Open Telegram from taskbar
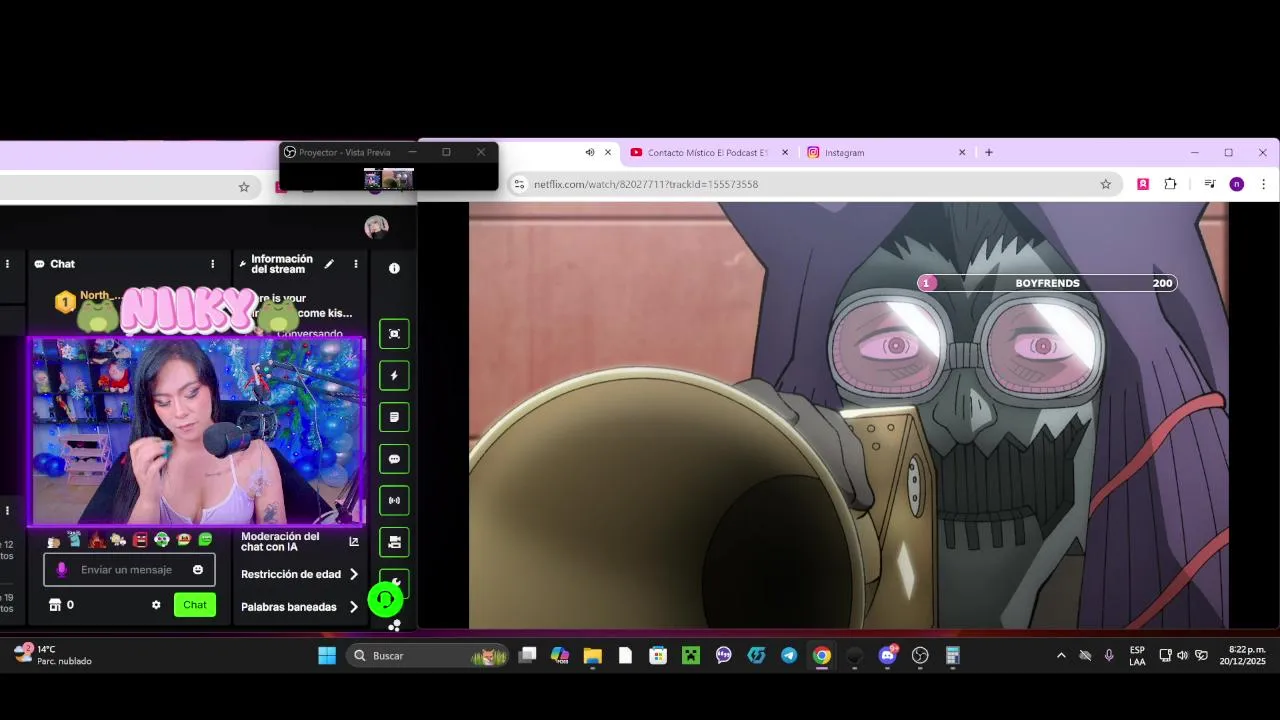The height and width of the screenshot is (720, 1280). [x=789, y=656]
